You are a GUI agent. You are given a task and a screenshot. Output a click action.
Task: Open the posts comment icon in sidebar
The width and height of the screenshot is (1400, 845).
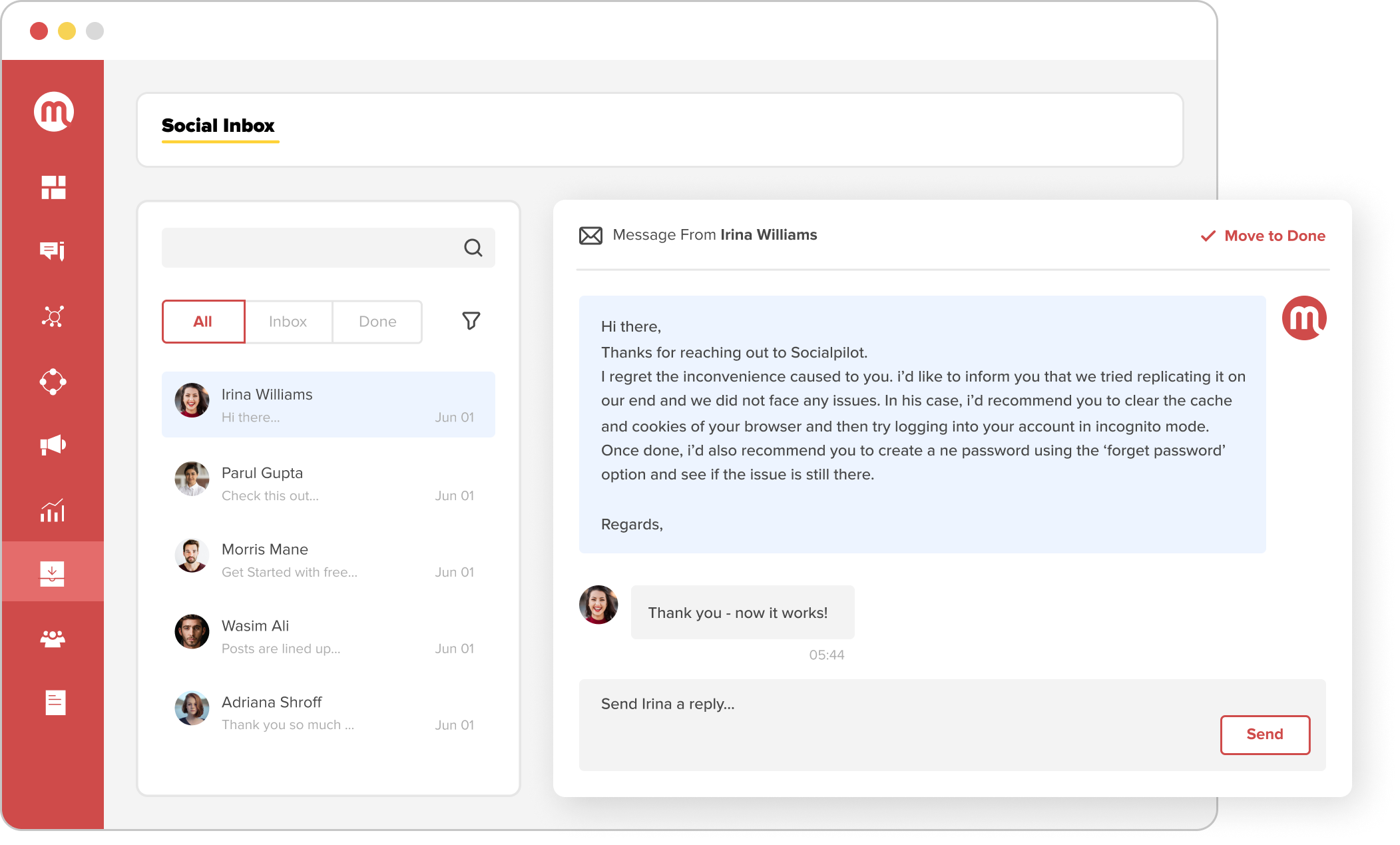tap(53, 251)
